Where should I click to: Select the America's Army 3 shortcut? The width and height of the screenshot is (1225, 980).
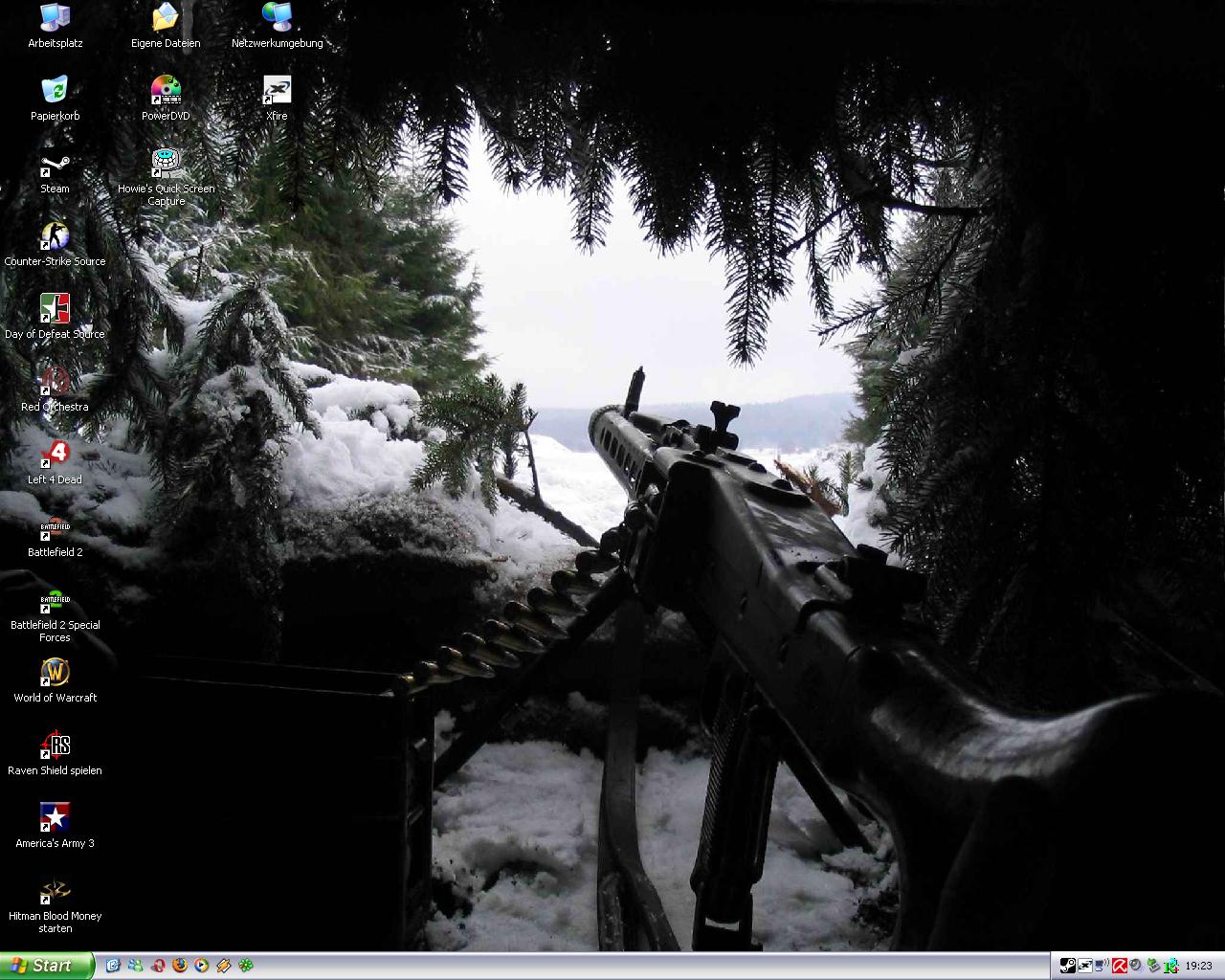pyautogui.click(x=56, y=827)
